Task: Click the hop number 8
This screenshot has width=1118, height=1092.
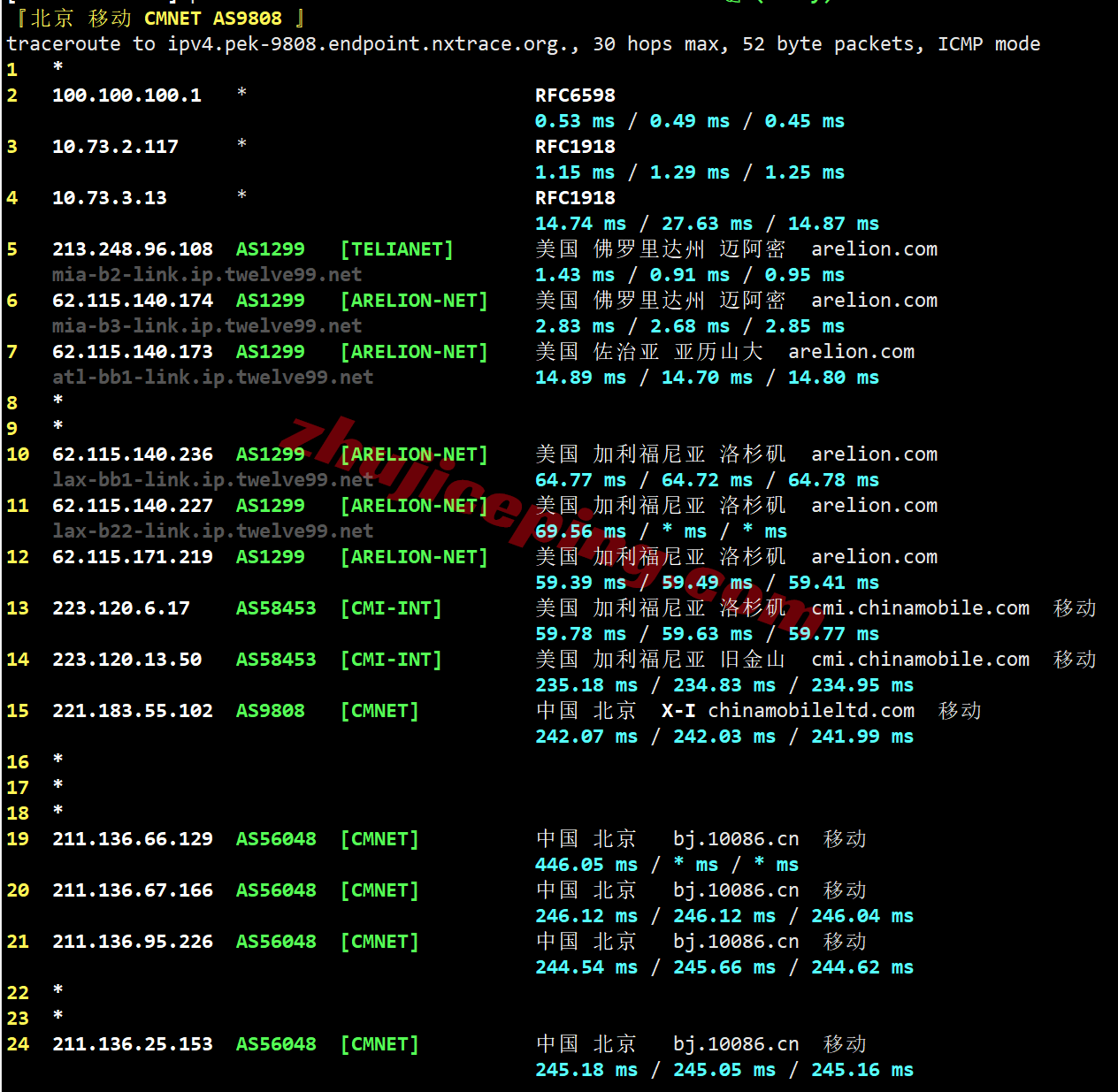Action: (x=11, y=403)
